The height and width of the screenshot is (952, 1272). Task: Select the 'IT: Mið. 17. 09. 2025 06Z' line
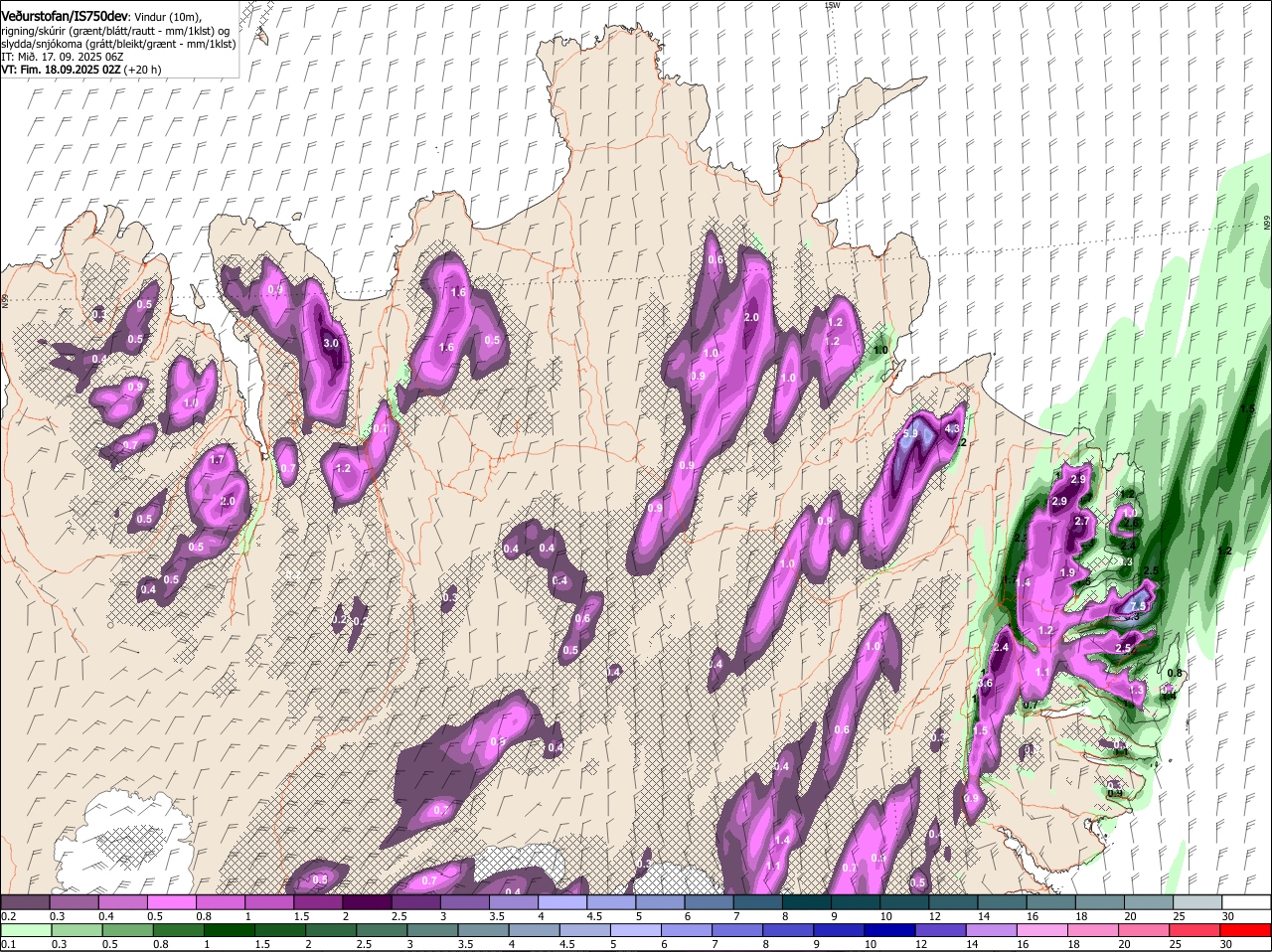pos(63,57)
